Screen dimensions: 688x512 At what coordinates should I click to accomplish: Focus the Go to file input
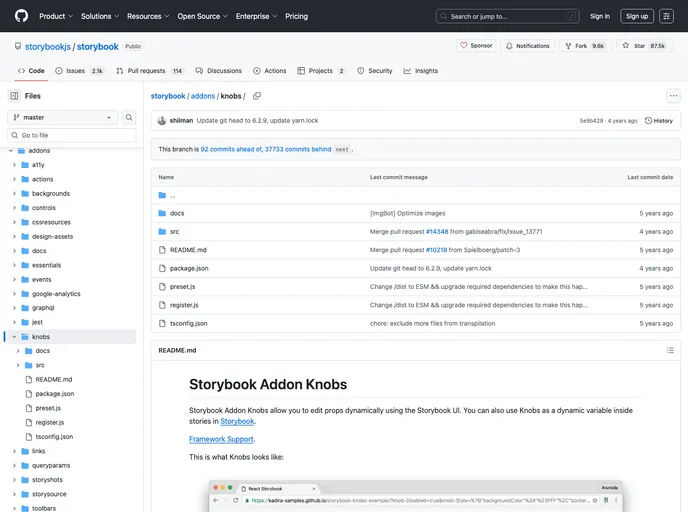pyautogui.click(x=72, y=135)
